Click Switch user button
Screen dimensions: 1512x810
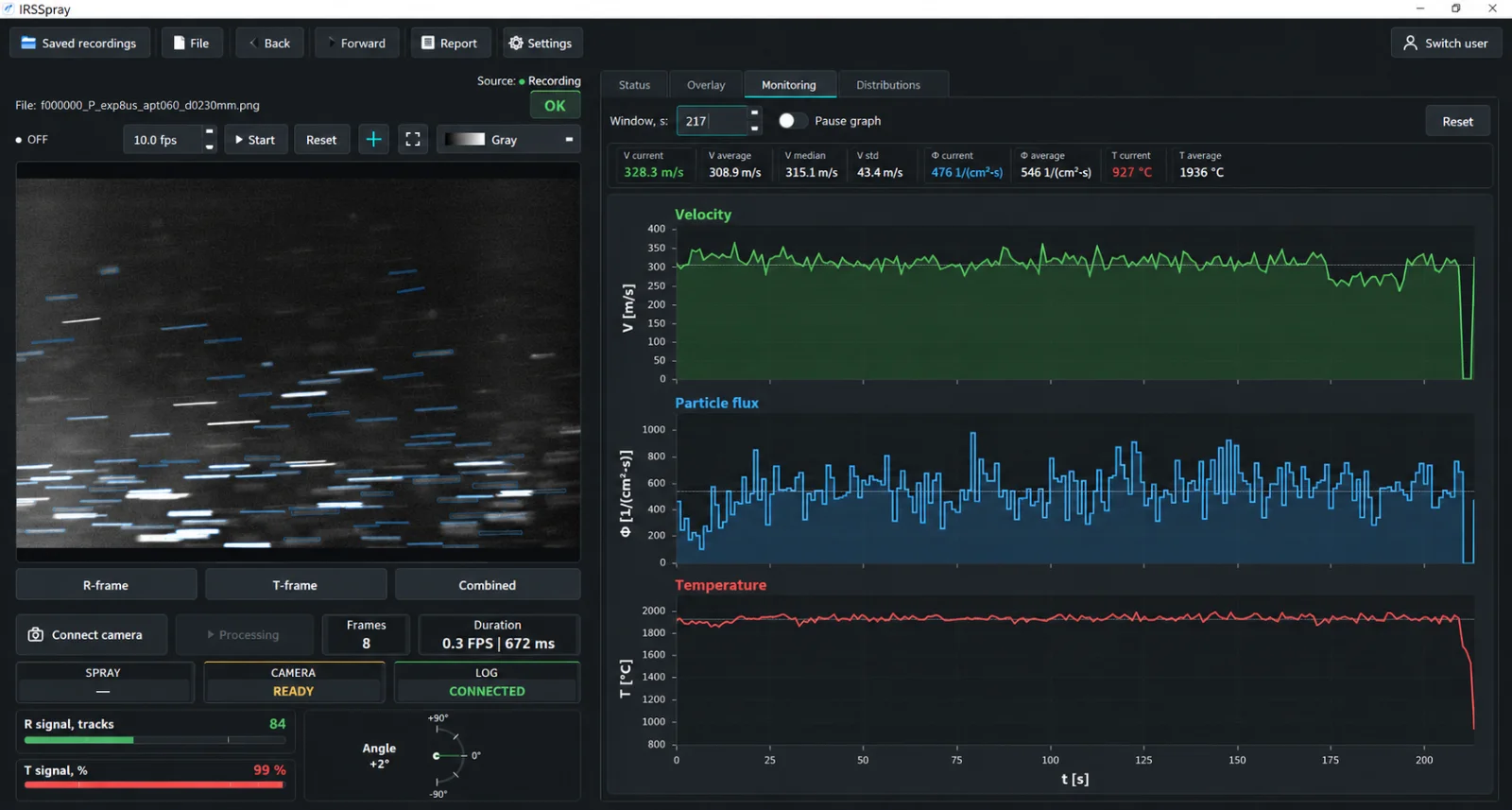[x=1446, y=43]
